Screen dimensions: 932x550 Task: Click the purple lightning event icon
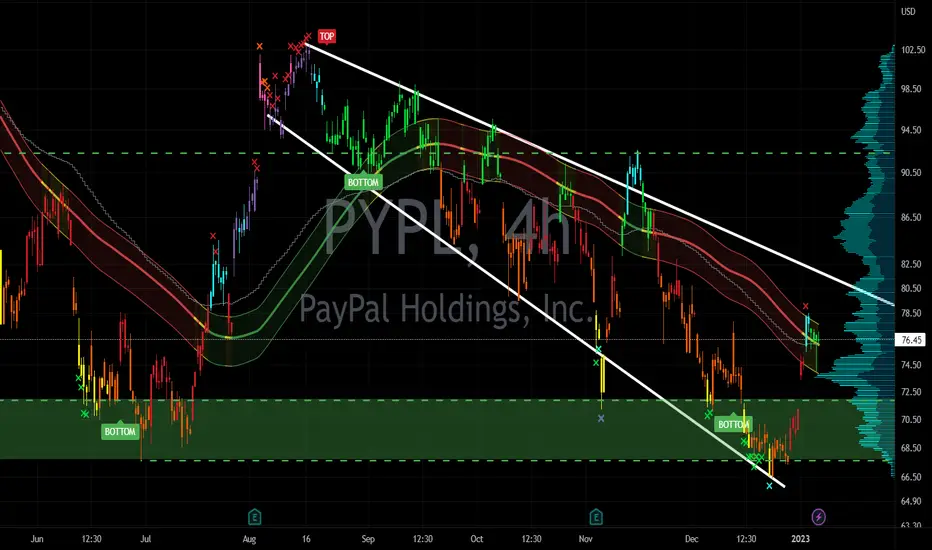tap(818, 517)
